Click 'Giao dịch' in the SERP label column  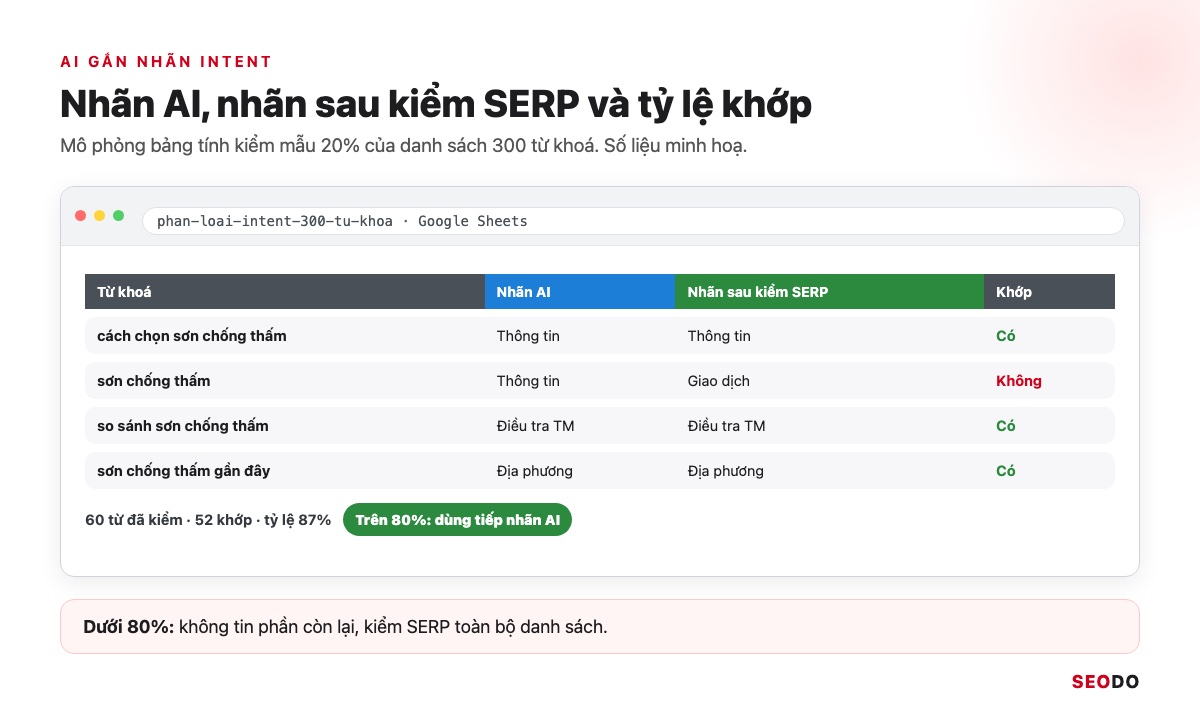click(719, 381)
